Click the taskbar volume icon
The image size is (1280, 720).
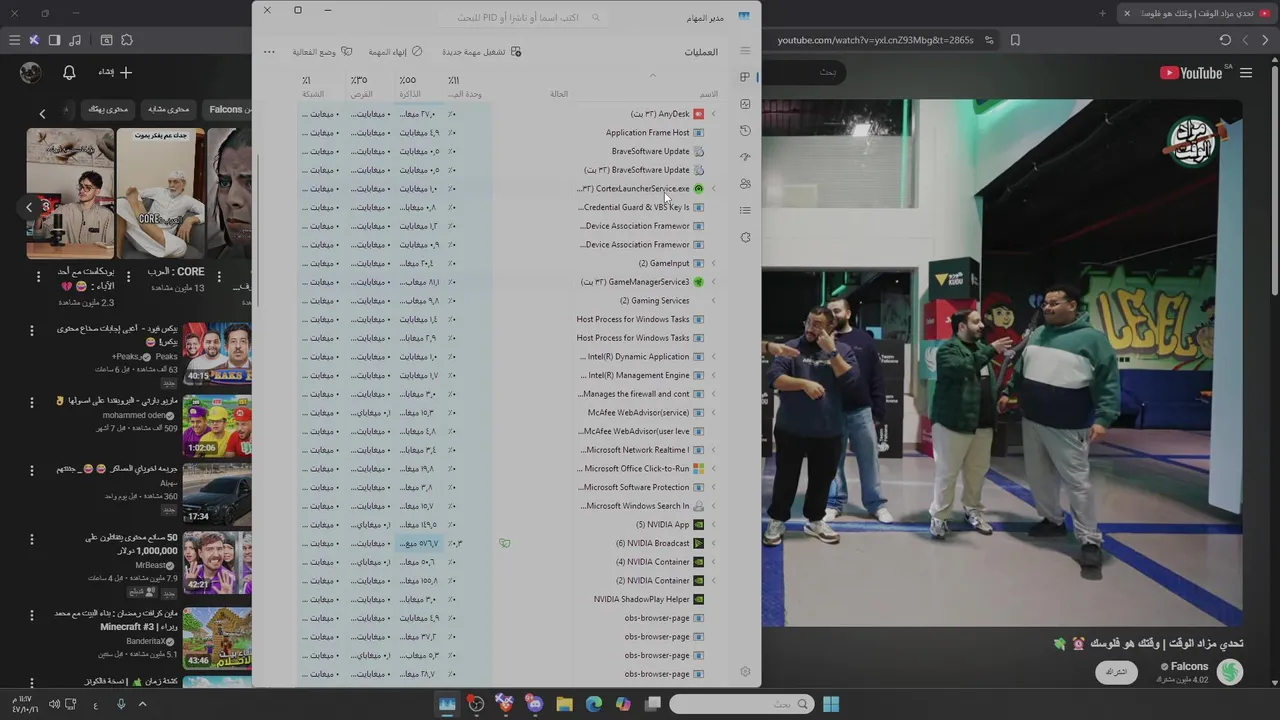pyautogui.click(x=54, y=704)
